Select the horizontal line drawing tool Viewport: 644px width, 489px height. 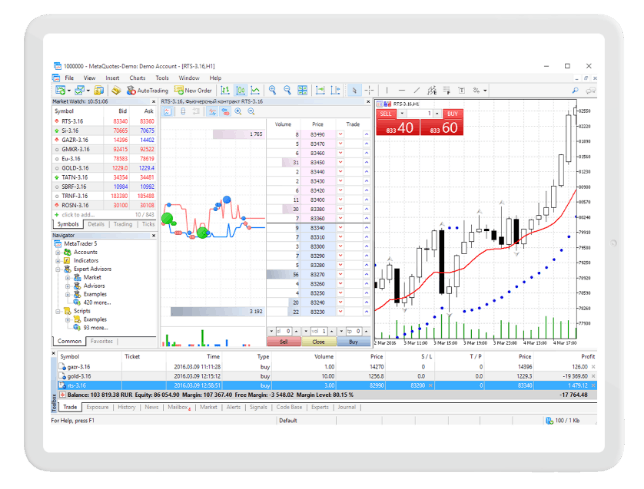click(402, 90)
